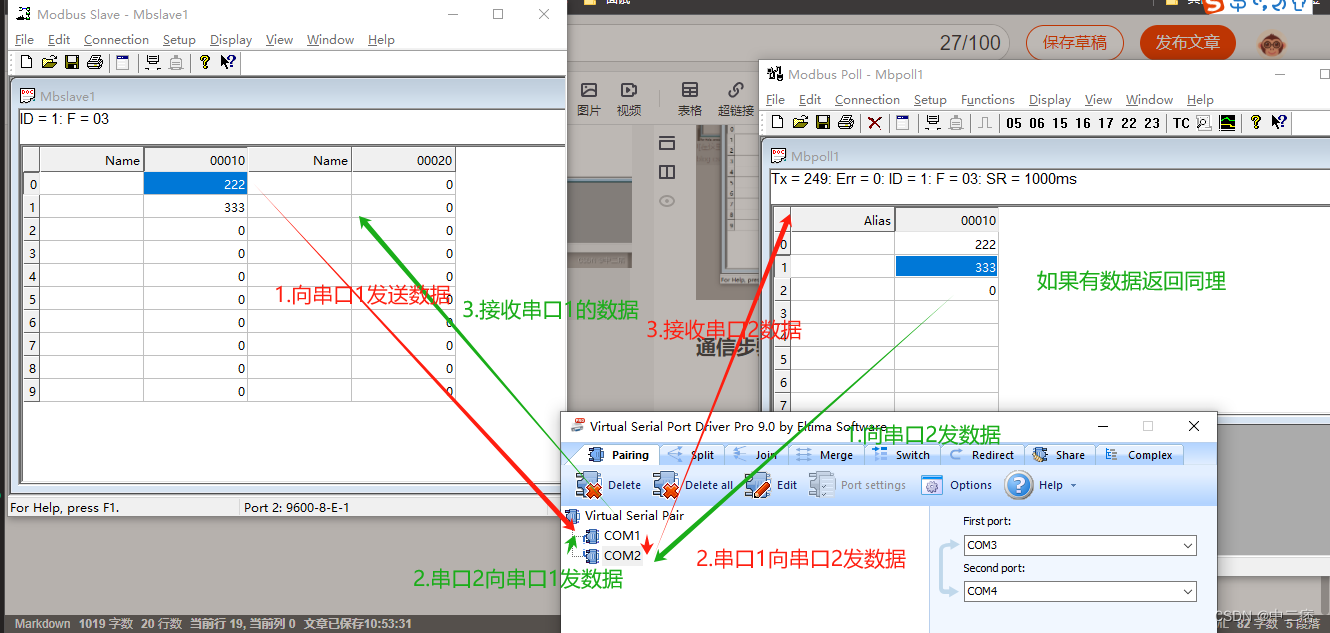
Task: Switch to Merge tab
Action: coord(825,455)
